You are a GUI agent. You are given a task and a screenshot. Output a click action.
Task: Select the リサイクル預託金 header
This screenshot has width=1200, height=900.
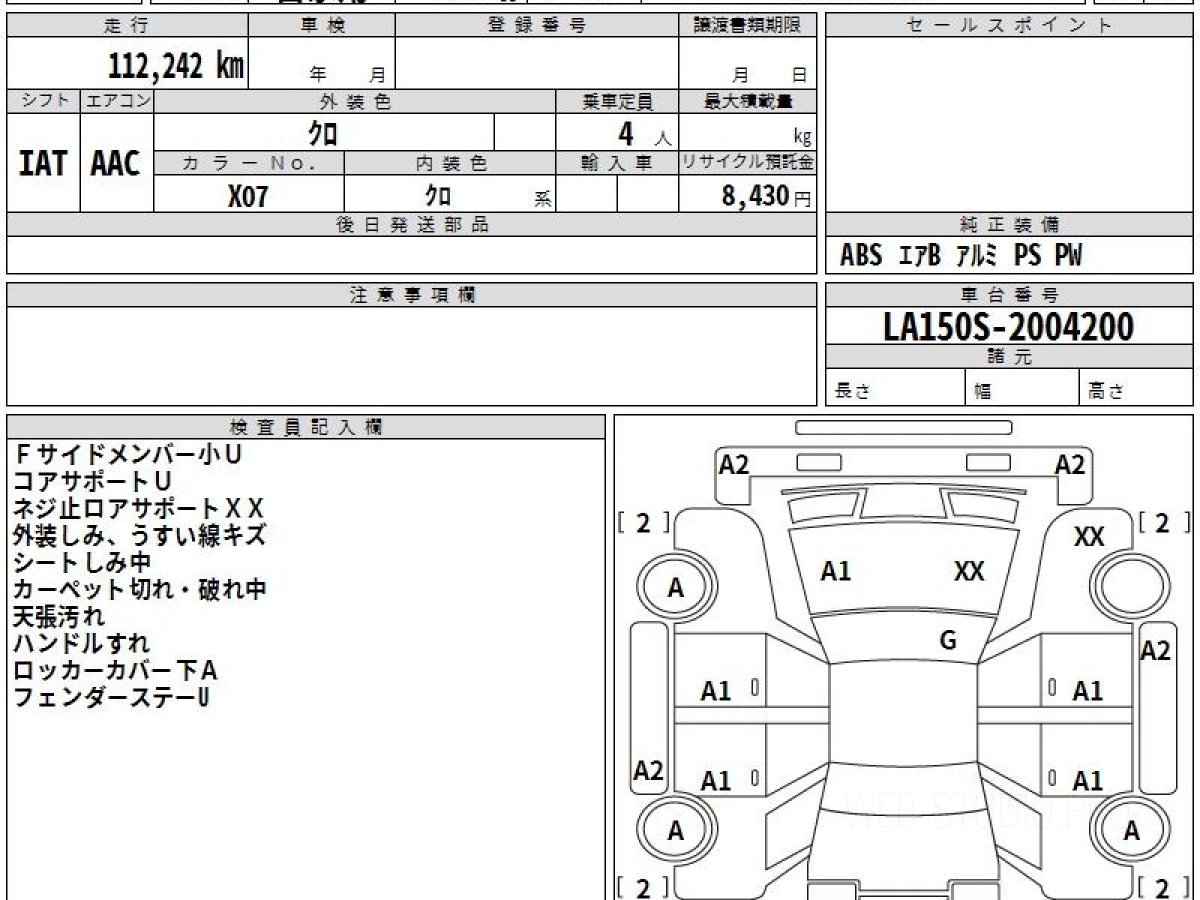coord(747,164)
